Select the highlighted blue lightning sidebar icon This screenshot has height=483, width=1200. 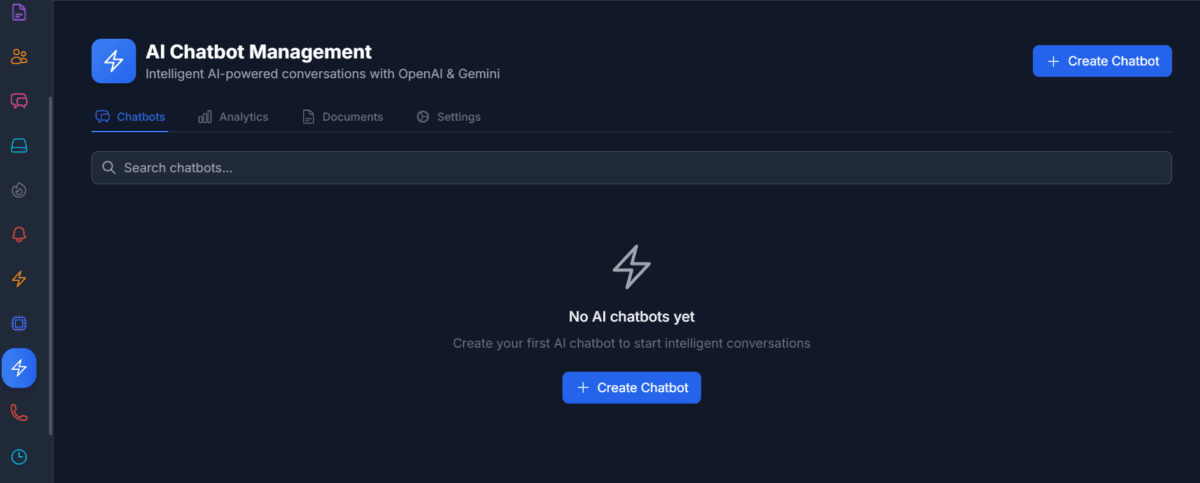coord(19,368)
